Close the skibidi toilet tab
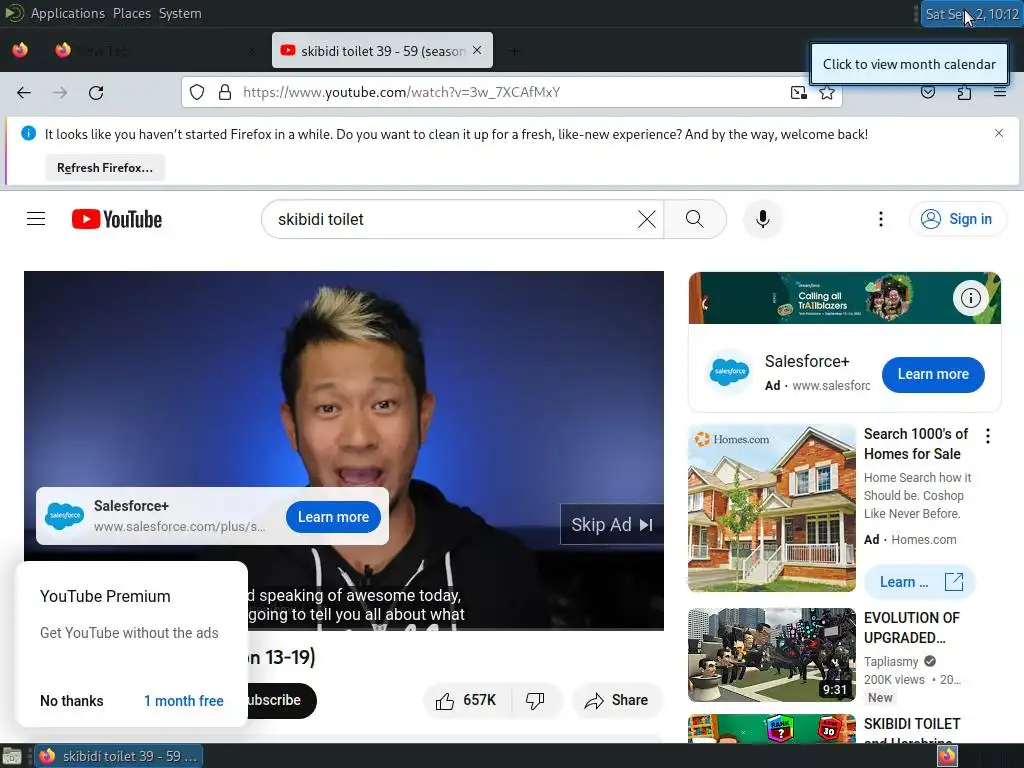This screenshot has width=1024, height=768. [x=477, y=50]
